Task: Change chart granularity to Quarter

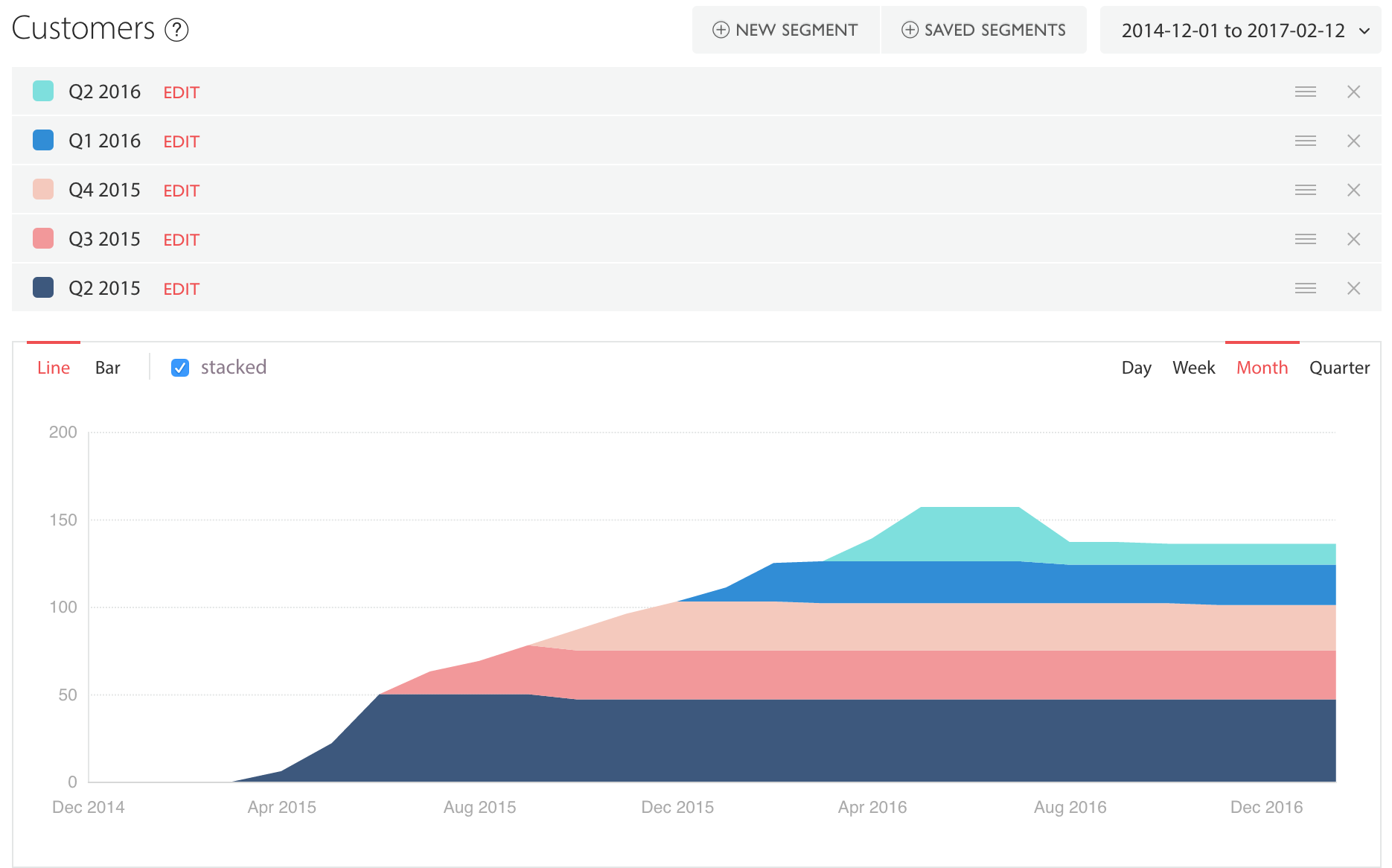Action: tap(1339, 367)
